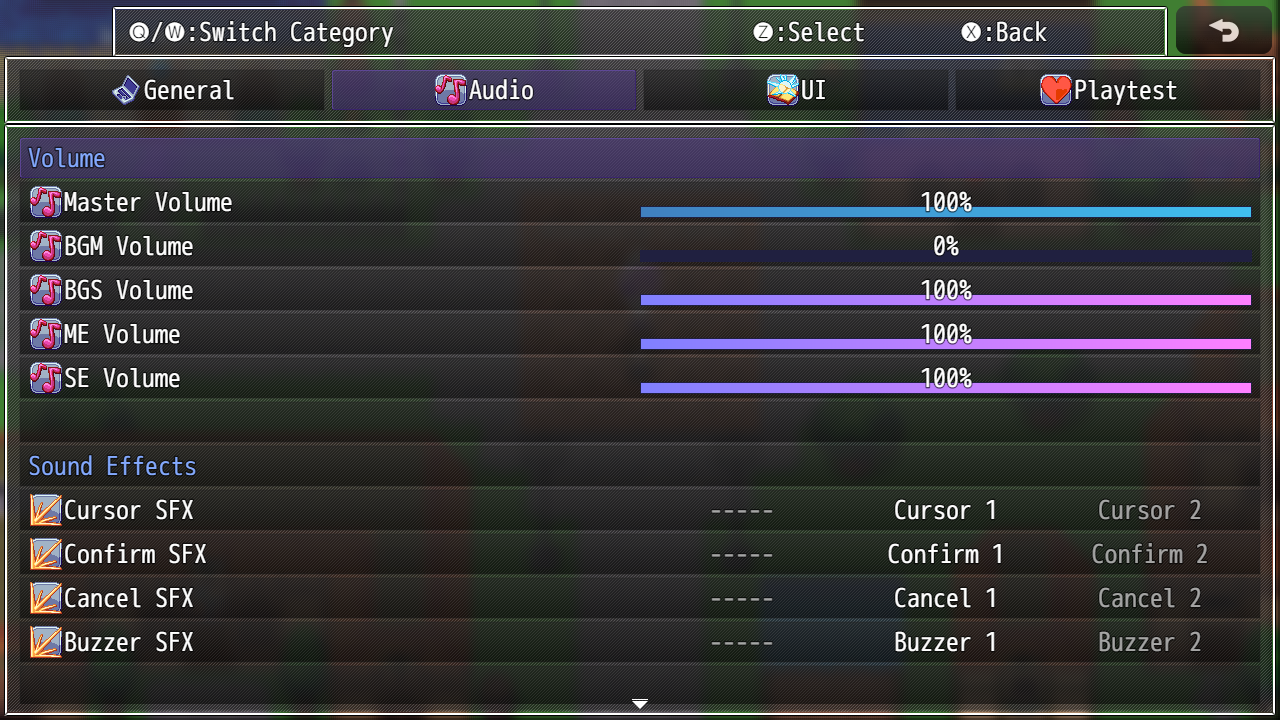This screenshot has width=1280, height=720.
Task: Open the Playtest tab
Action: [1108, 90]
